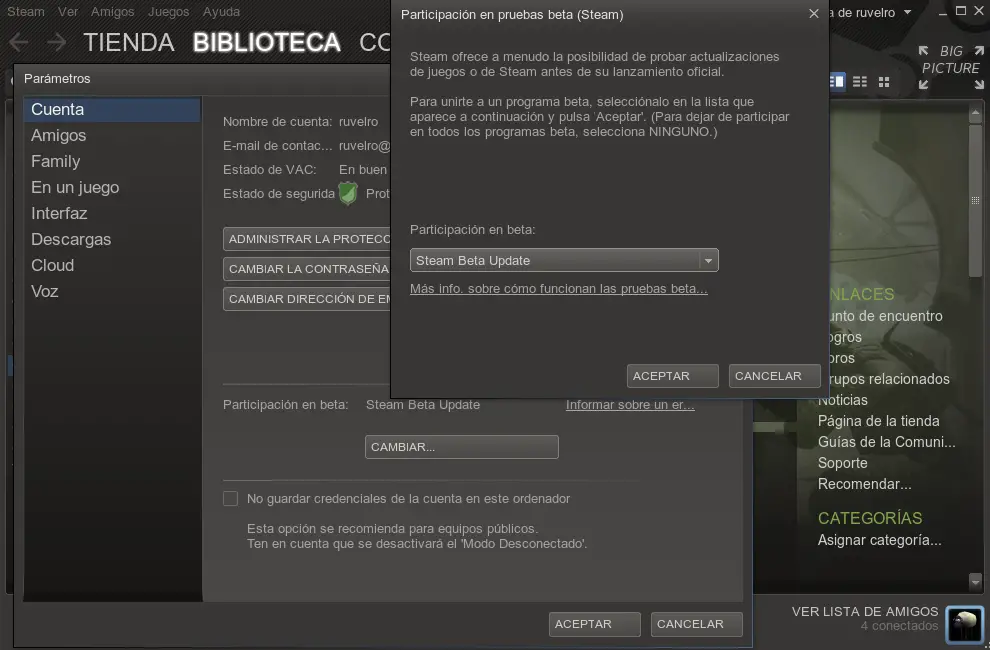Select Cuenta settings category
990x650 pixels.
112,109
